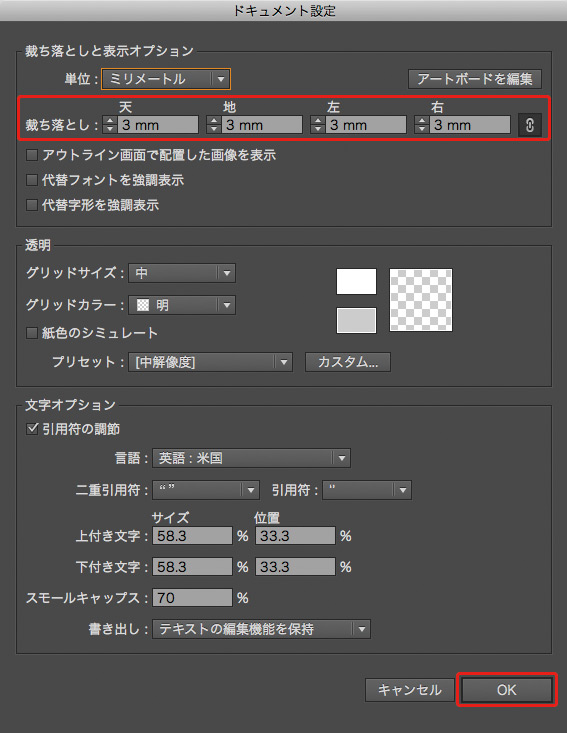Uncheck 引用符の調節 checkbox

[x=32, y=429]
